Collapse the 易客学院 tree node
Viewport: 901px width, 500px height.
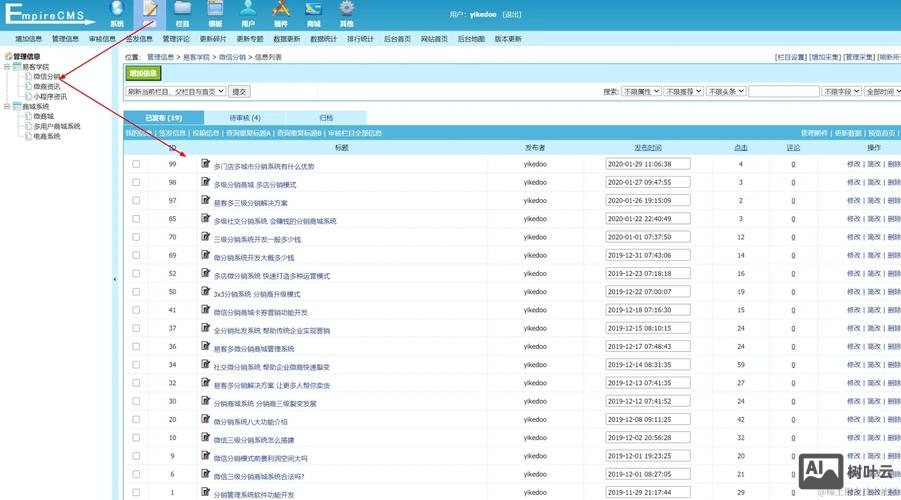point(7,67)
